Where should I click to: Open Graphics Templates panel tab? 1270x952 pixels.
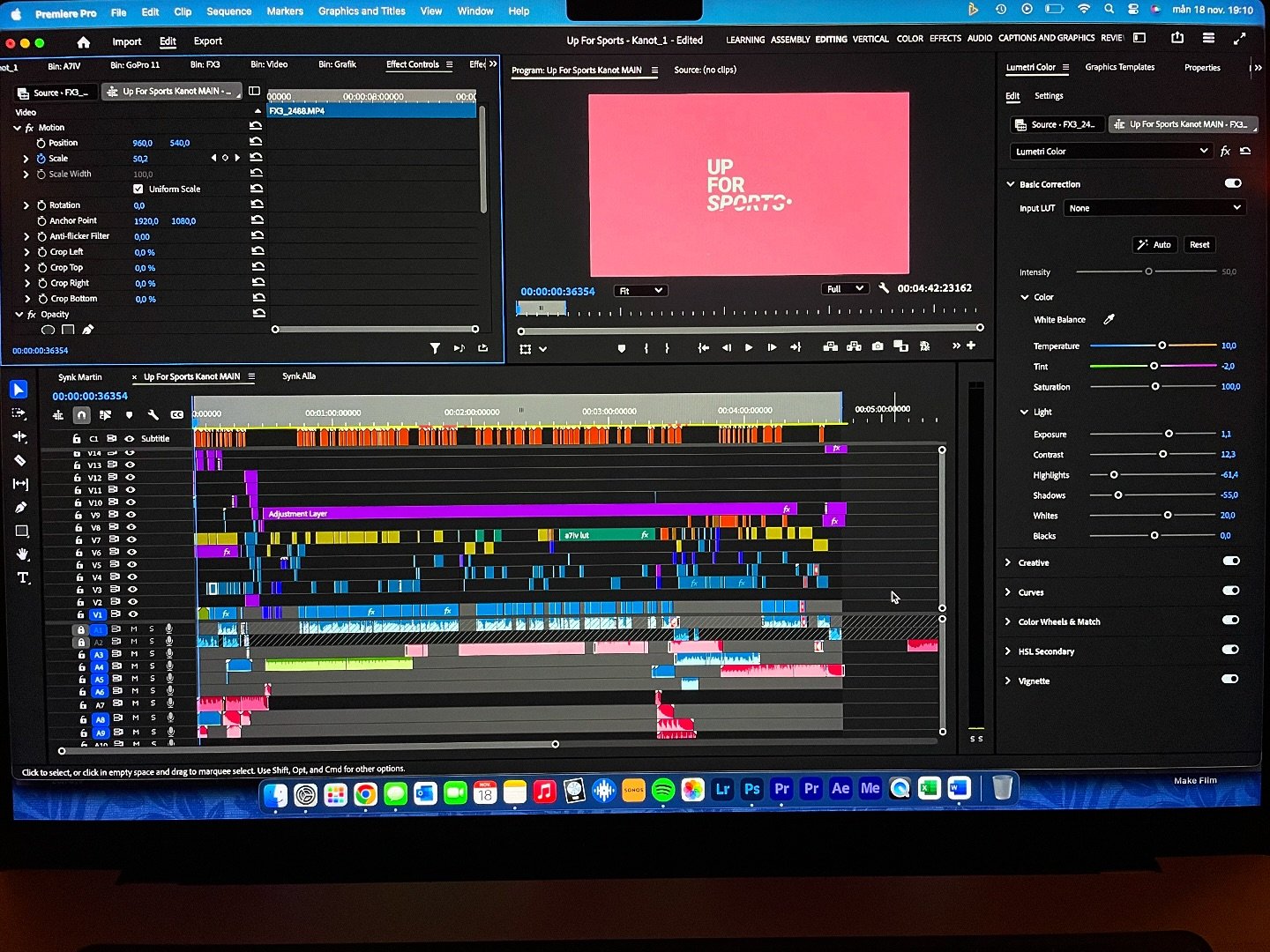1120,67
